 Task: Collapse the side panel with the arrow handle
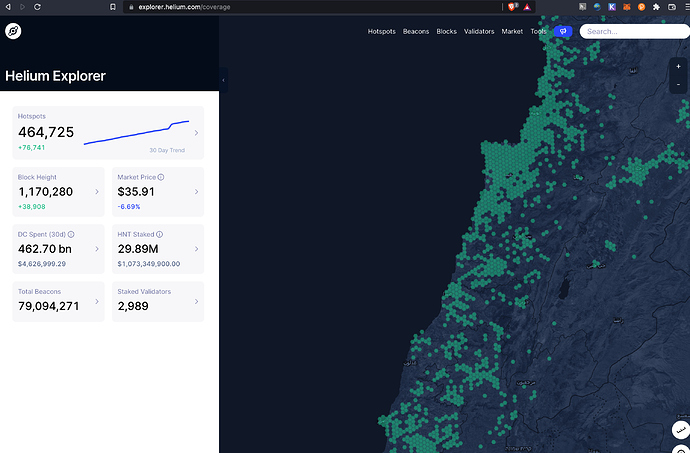tap(224, 80)
